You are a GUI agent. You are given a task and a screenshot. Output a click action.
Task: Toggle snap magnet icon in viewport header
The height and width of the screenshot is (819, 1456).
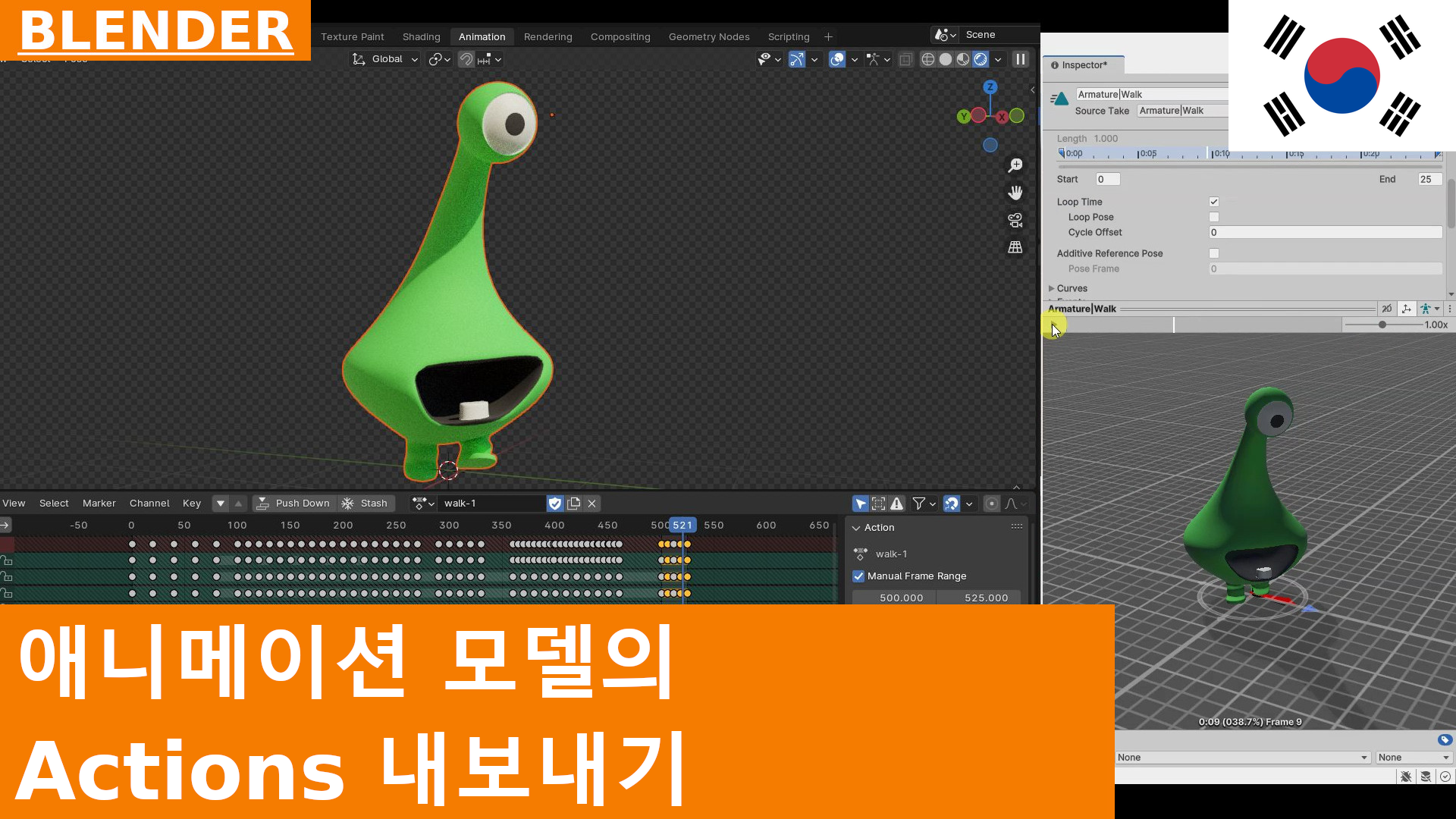pos(466,59)
